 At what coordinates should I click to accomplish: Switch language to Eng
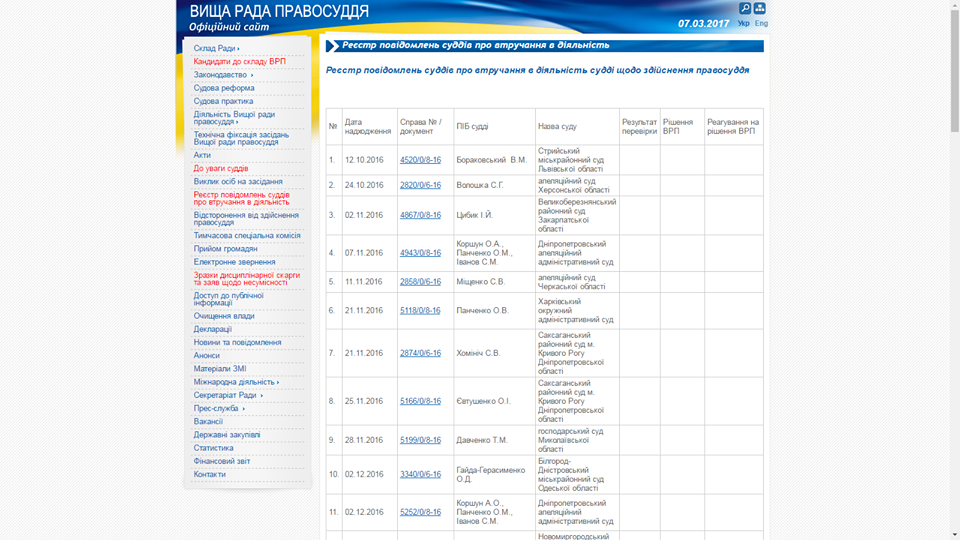click(x=761, y=23)
